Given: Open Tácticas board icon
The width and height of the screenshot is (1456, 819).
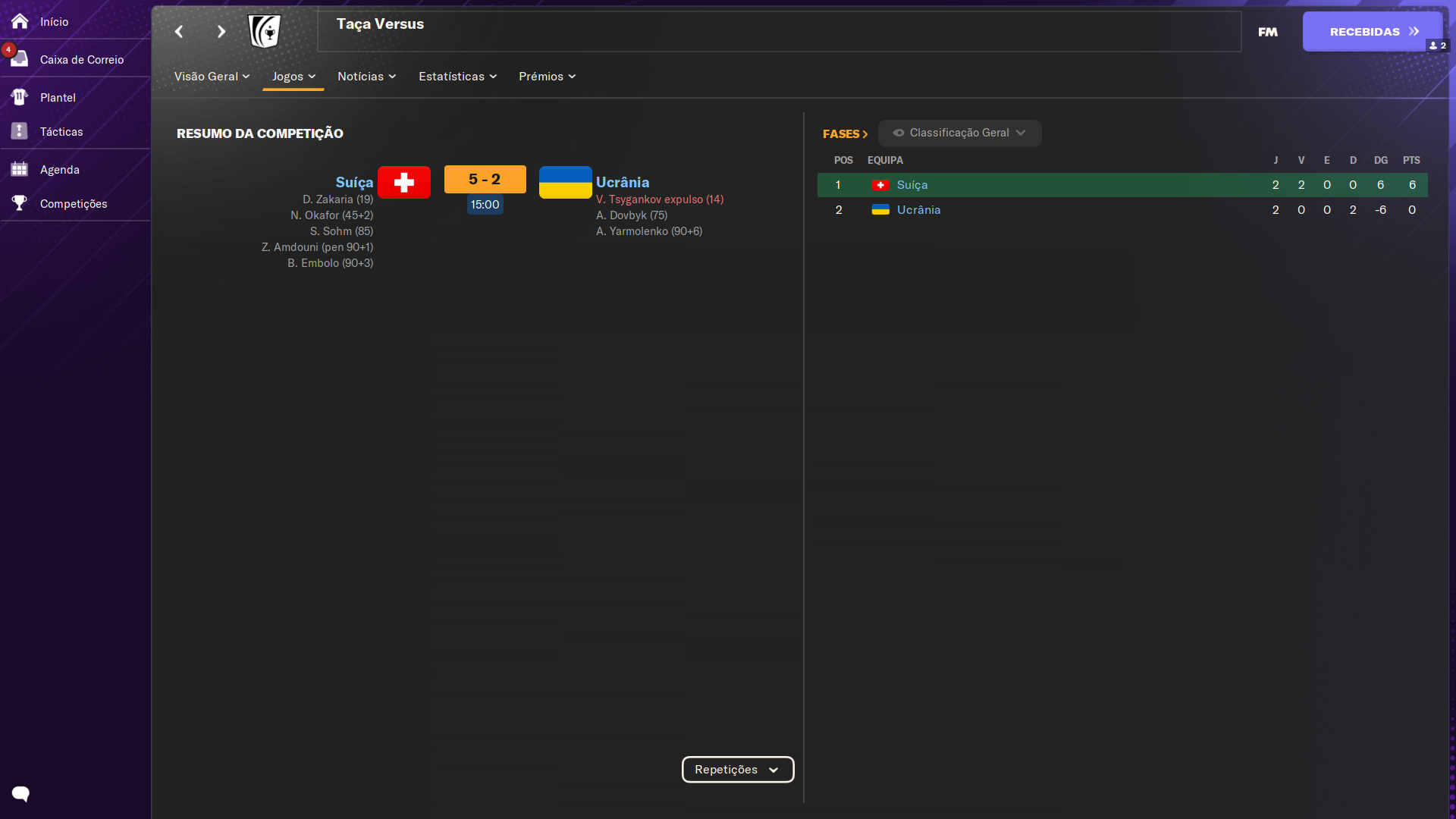Looking at the screenshot, I should click(20, 131).
